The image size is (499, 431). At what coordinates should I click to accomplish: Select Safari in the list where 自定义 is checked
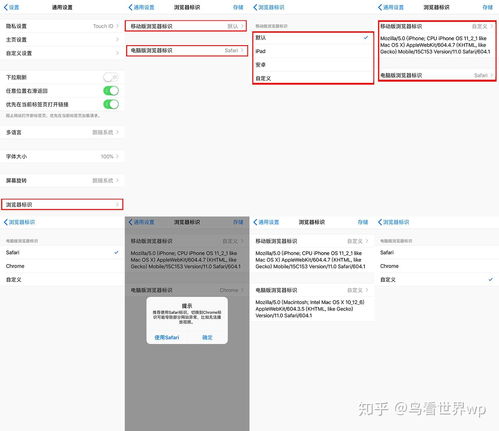[437, 252]
